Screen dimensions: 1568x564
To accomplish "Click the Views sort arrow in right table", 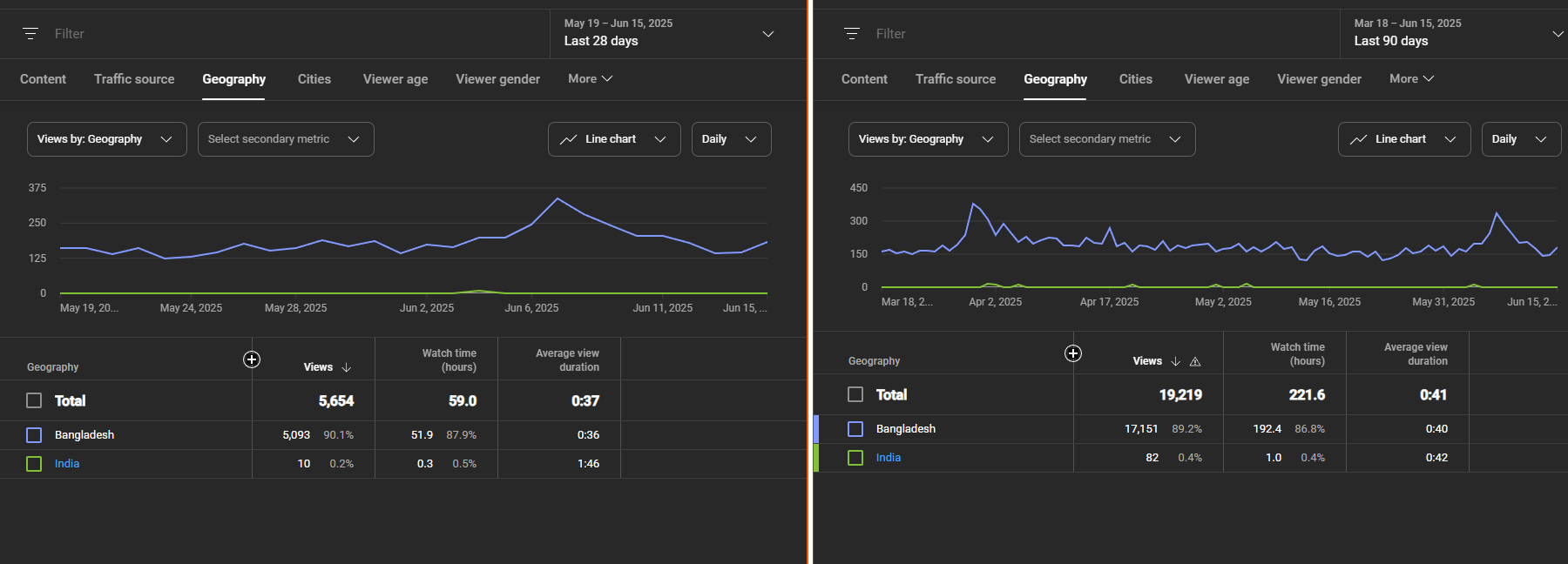I will [1176, 361].
